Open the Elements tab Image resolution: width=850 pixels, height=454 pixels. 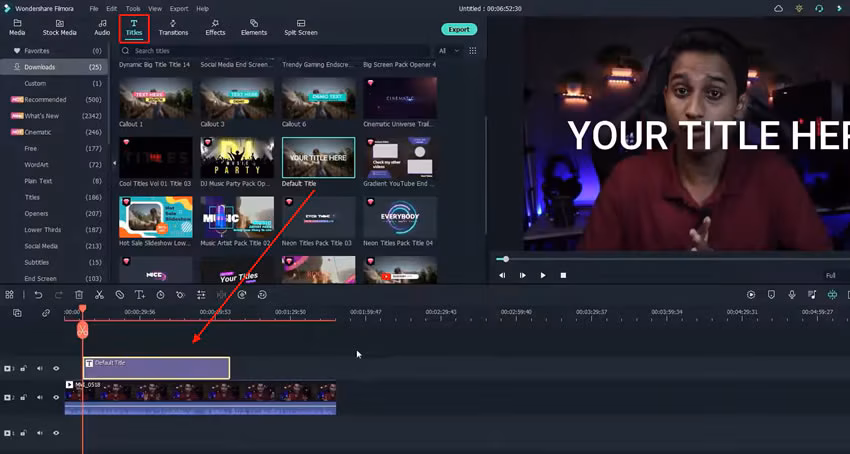point(254,28)
